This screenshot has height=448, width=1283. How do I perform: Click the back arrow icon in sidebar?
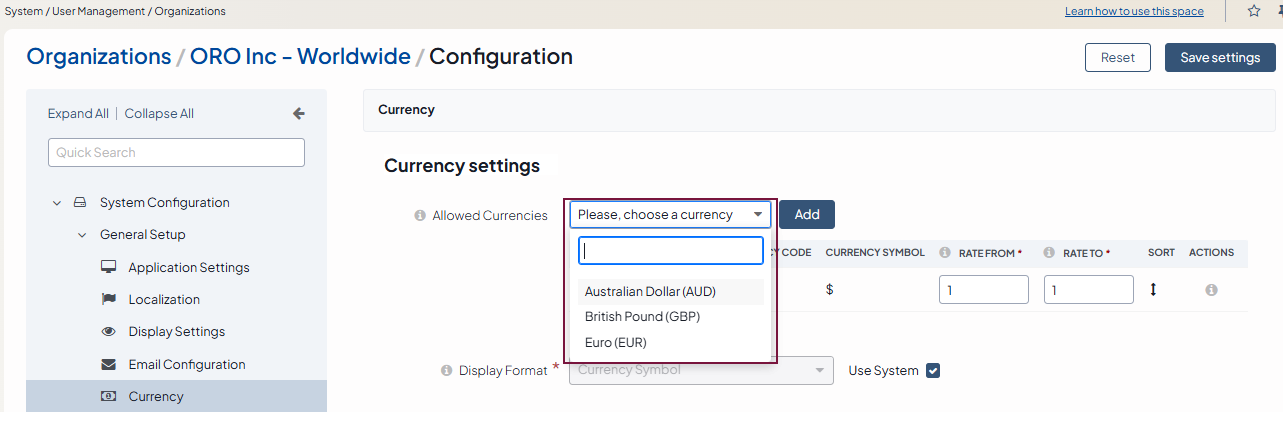pos(298,114)
